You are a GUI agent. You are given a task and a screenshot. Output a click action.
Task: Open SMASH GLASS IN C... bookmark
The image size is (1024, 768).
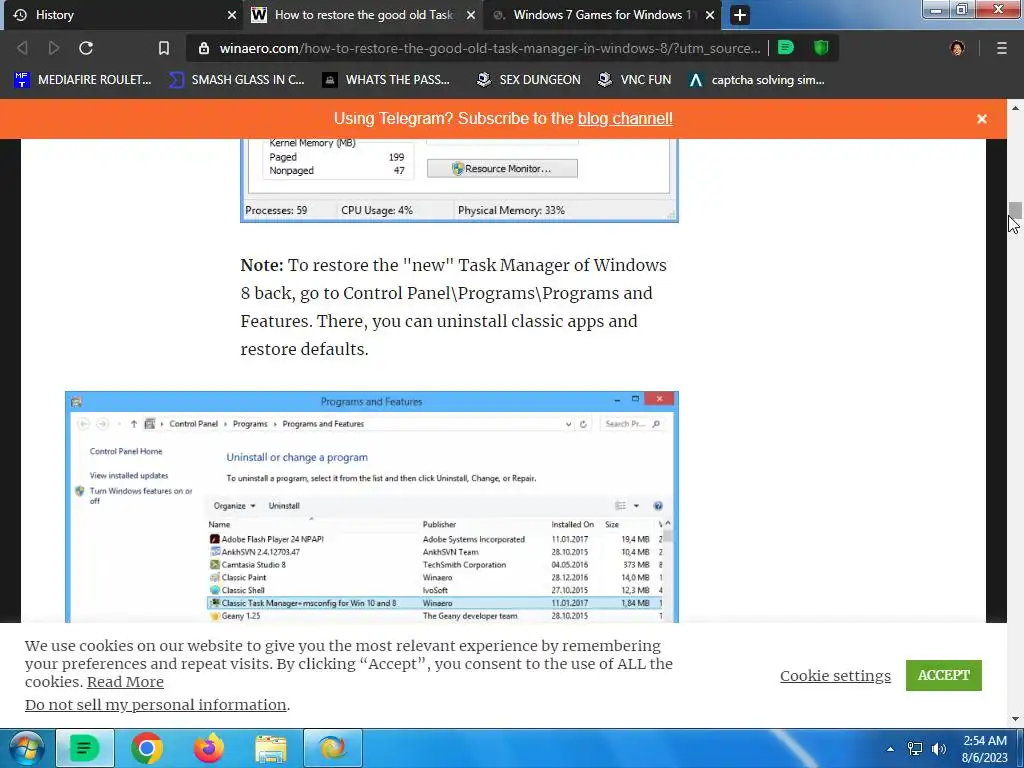click(x=237, y=80)
